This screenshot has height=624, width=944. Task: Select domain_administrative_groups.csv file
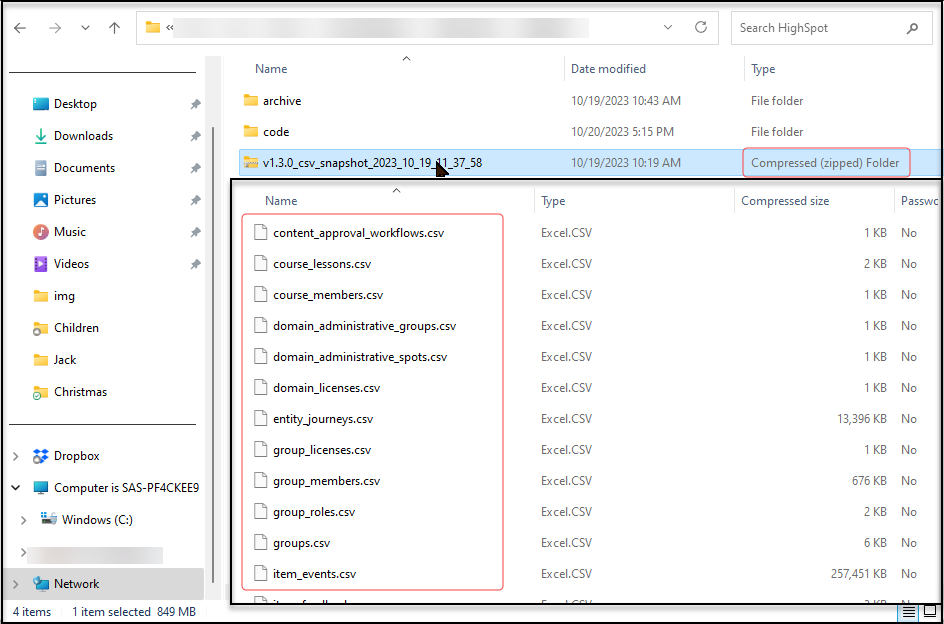(364, 326)
